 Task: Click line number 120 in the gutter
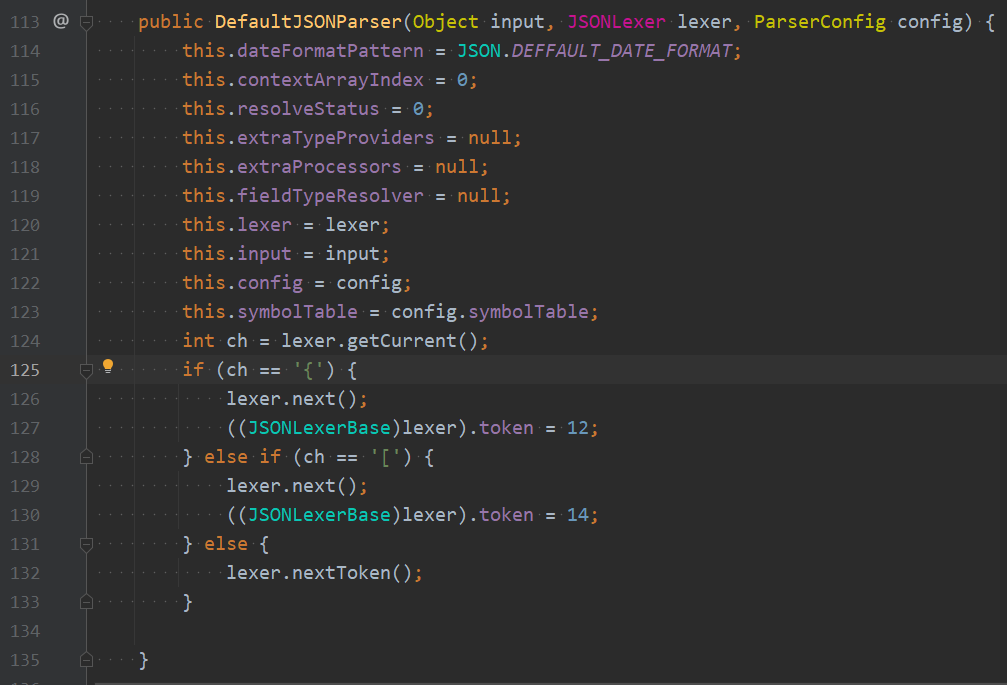click(x=25, y=226)
